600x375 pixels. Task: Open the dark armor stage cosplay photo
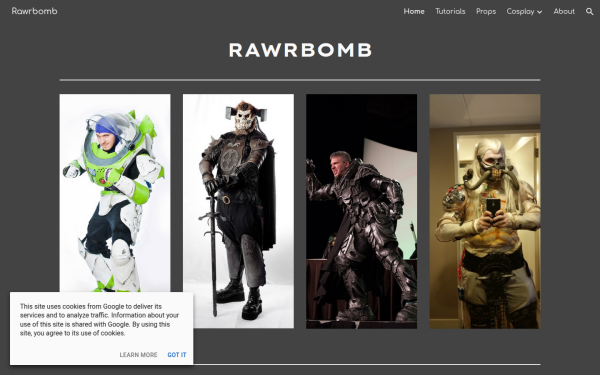click(x=361, y=211)
